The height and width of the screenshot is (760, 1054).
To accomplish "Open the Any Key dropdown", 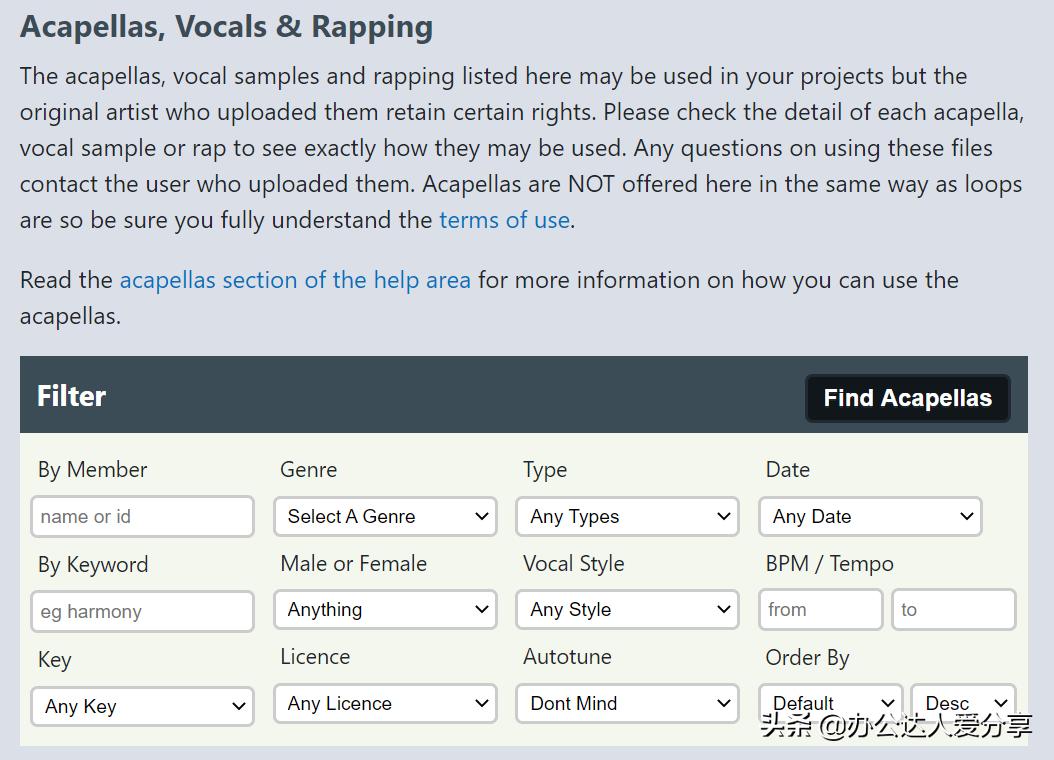I will [x=142, y=706].
